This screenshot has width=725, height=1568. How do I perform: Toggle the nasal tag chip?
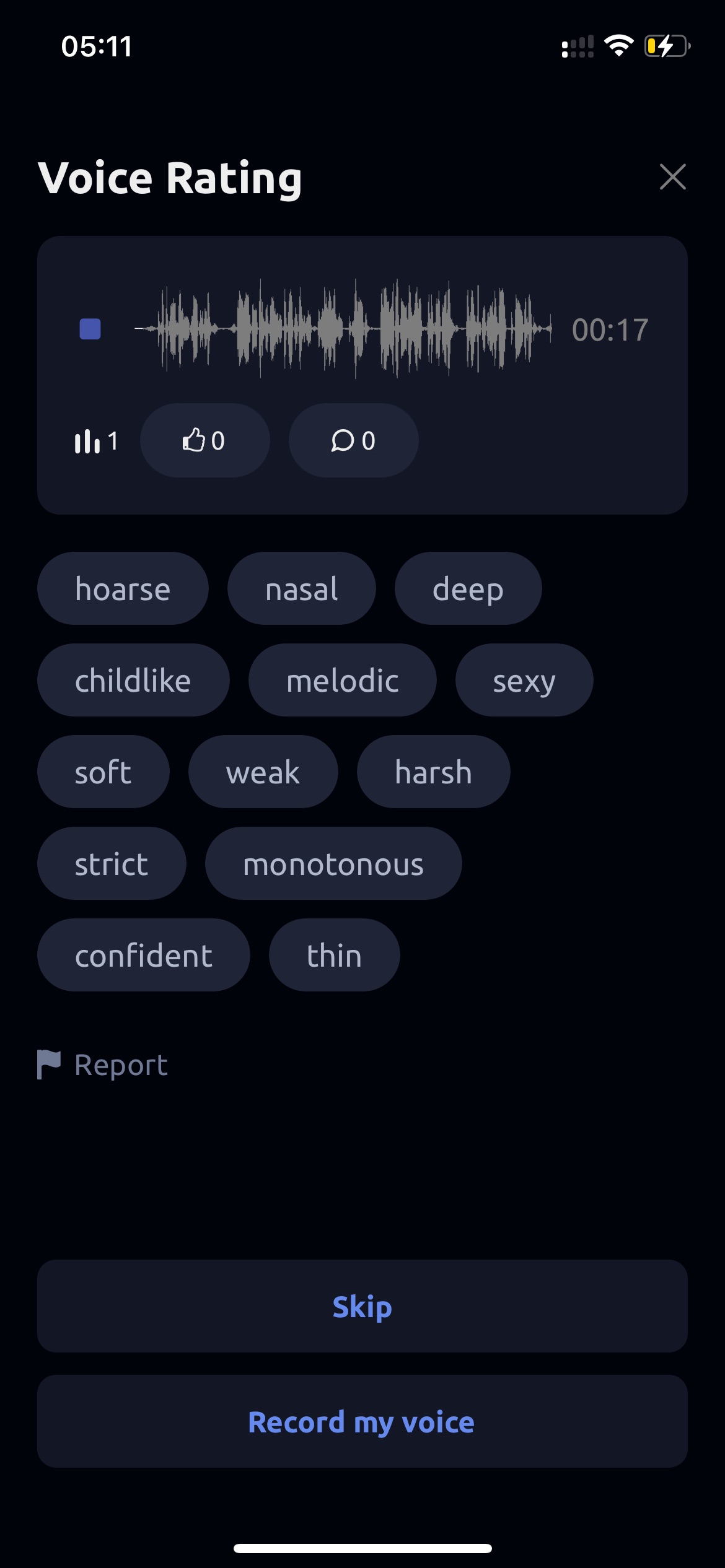pyautogui.click(x=302, y=588)
